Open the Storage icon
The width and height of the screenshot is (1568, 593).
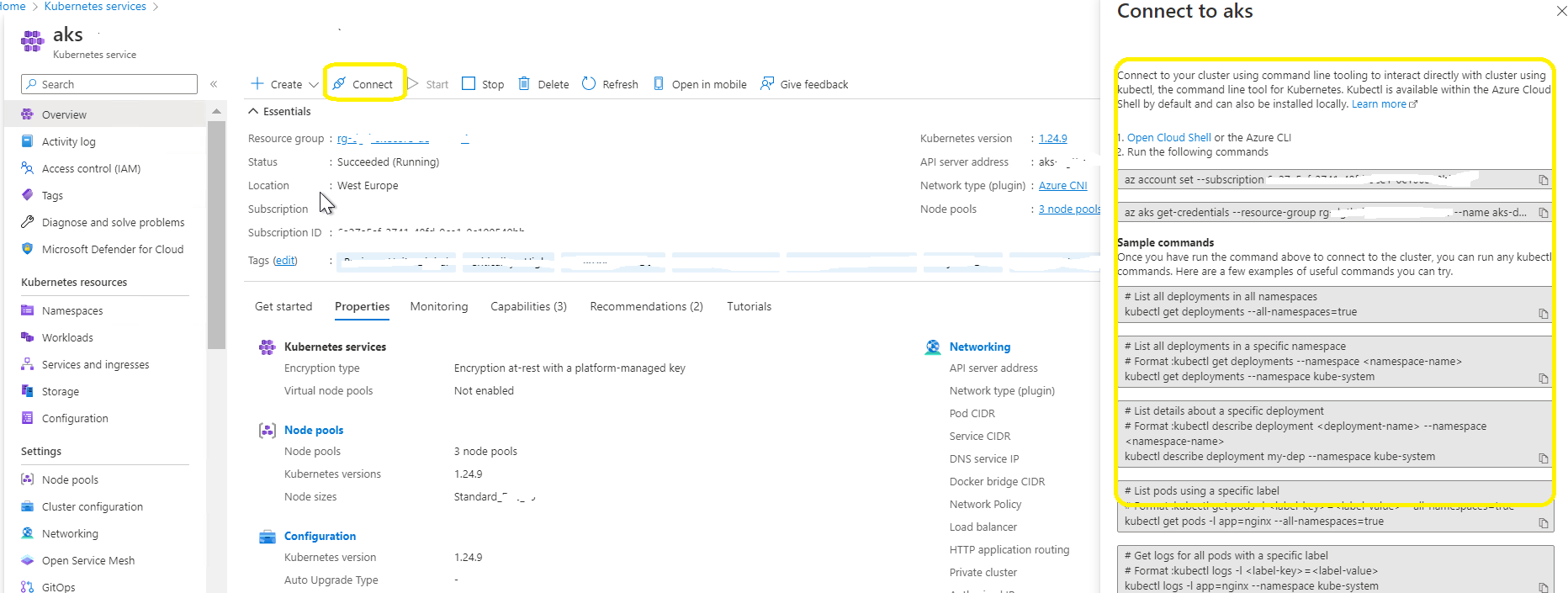27,391
